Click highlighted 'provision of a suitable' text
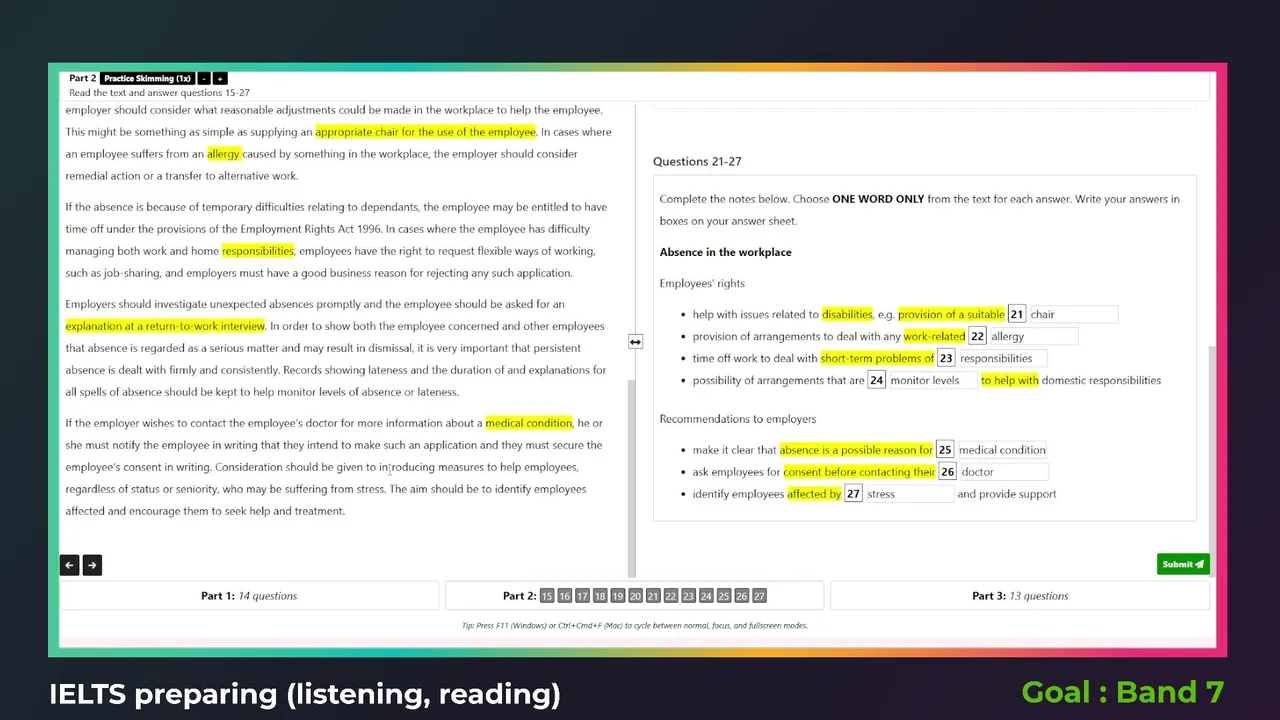Image resolution: width=1280 pixels, height=720 pixels. [952, 314]
